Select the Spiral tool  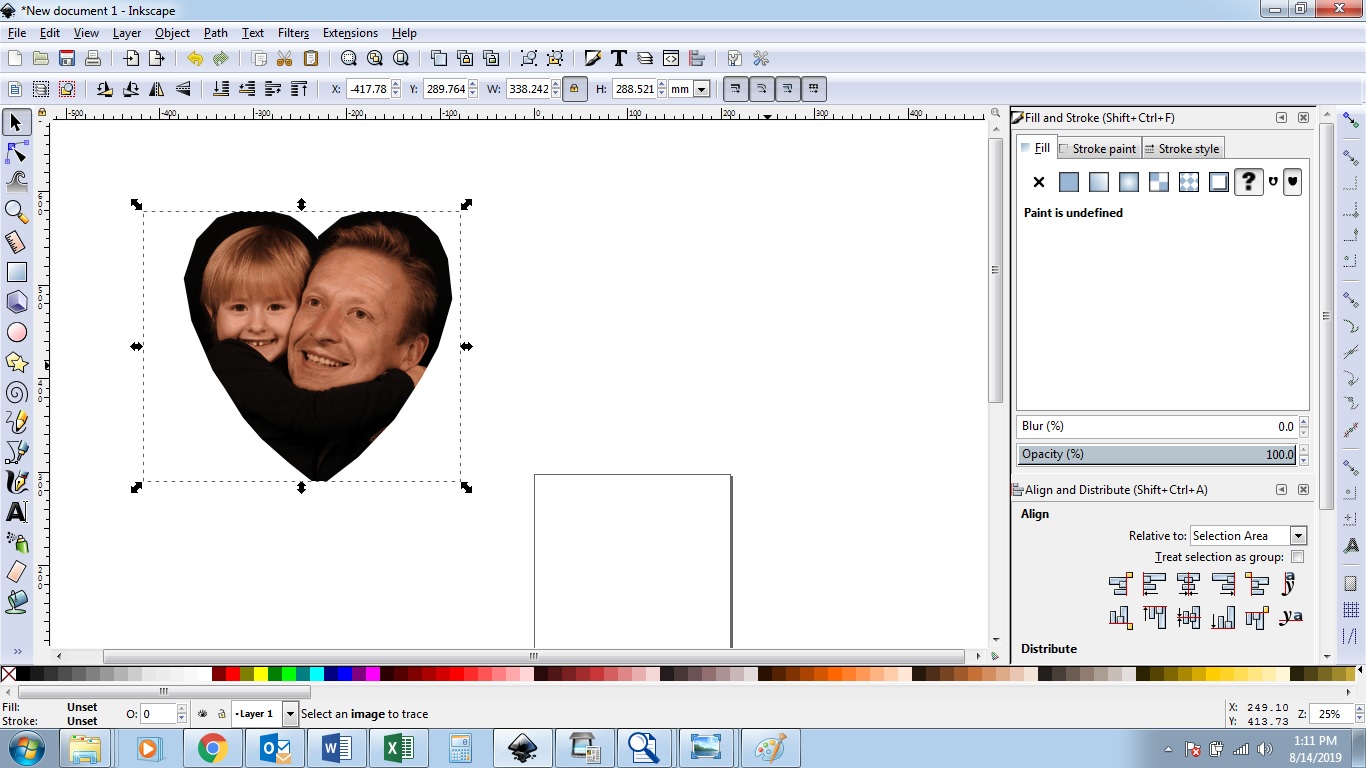(x=17, y=392)
